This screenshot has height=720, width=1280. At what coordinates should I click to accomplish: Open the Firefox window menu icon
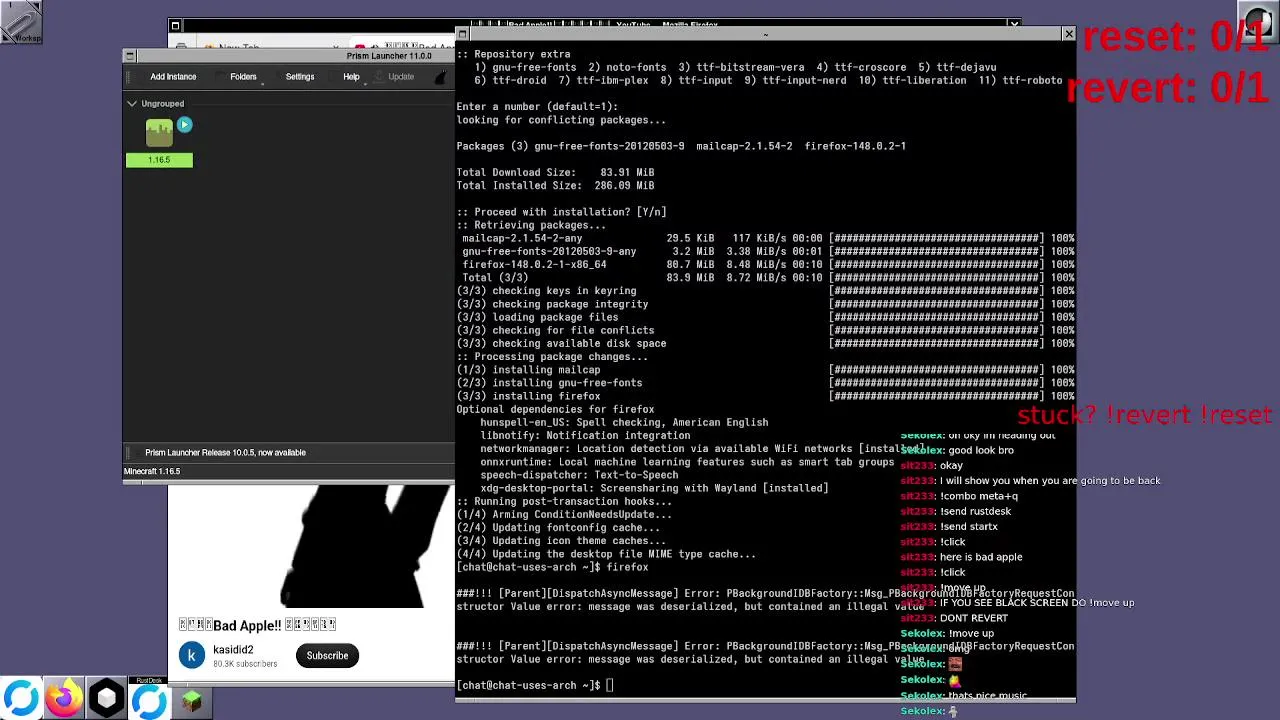tap(175, 25)
